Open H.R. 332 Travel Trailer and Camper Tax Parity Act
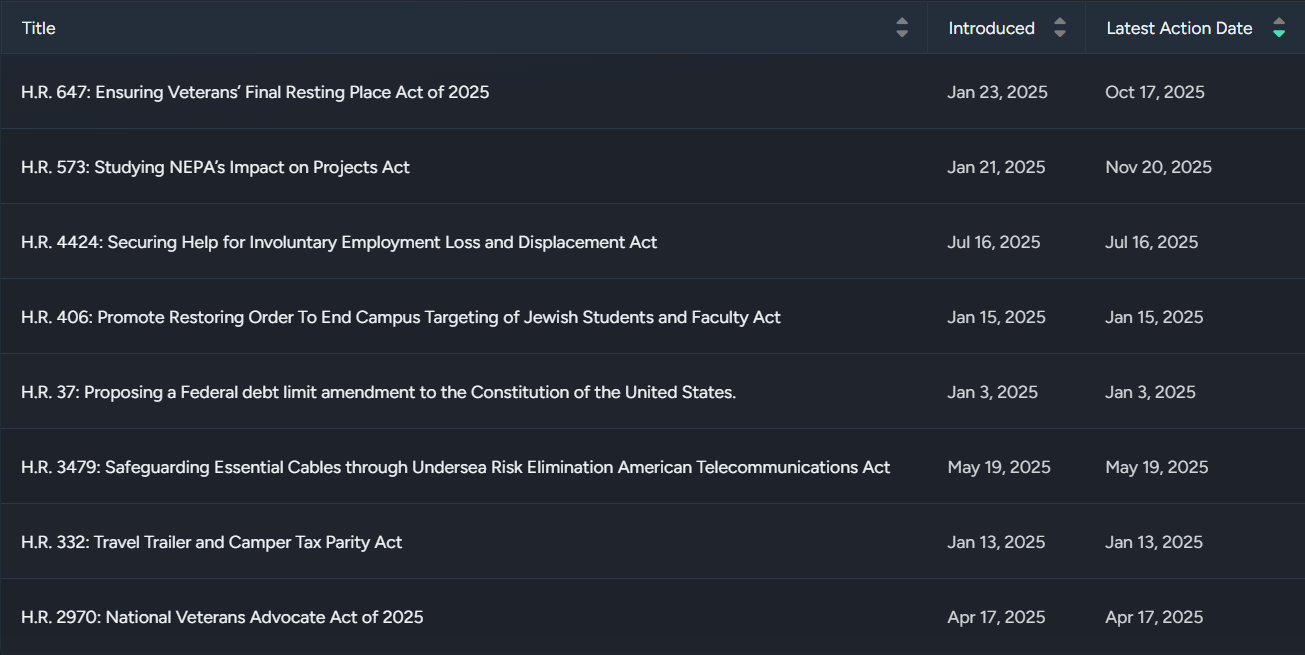 click(x=211, y=542)
